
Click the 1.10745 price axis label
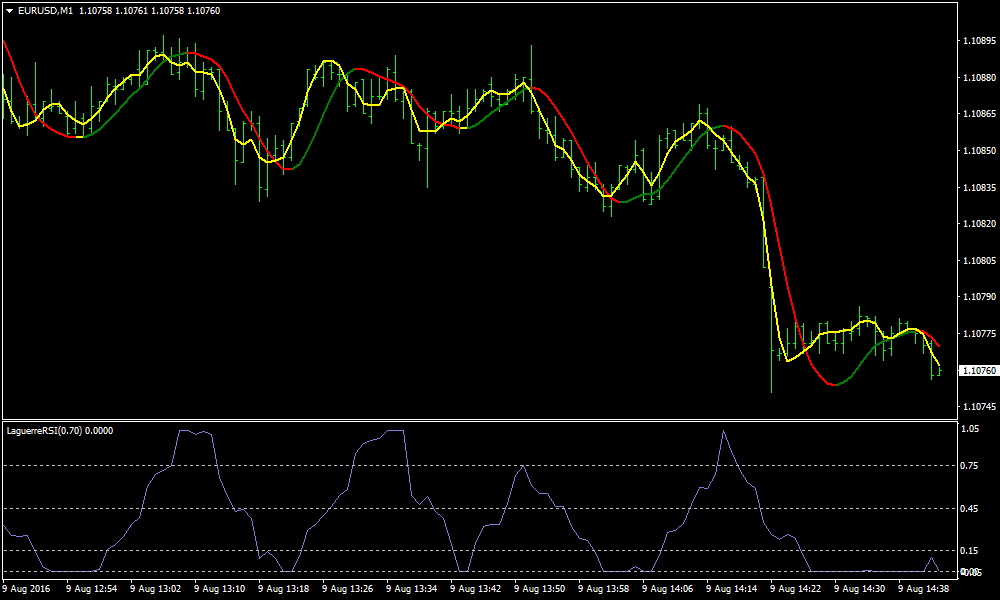tap(978, 407)
